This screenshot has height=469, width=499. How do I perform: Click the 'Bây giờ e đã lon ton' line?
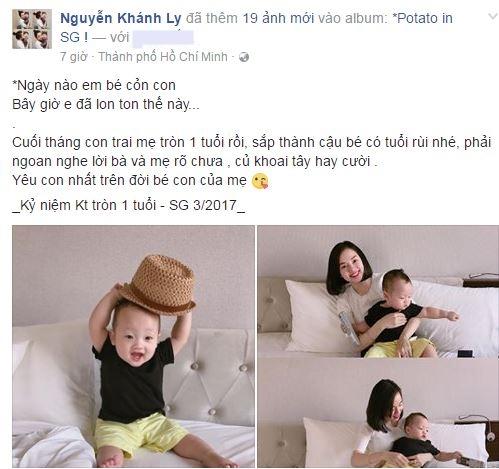(x=106, y=105)
